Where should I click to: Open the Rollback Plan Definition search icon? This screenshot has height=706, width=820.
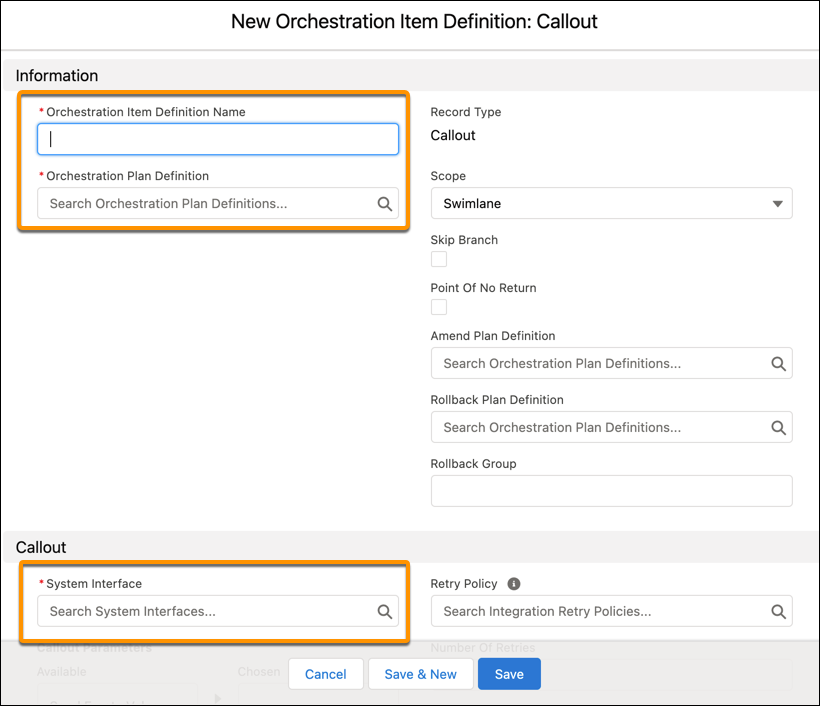click(778, 427)
